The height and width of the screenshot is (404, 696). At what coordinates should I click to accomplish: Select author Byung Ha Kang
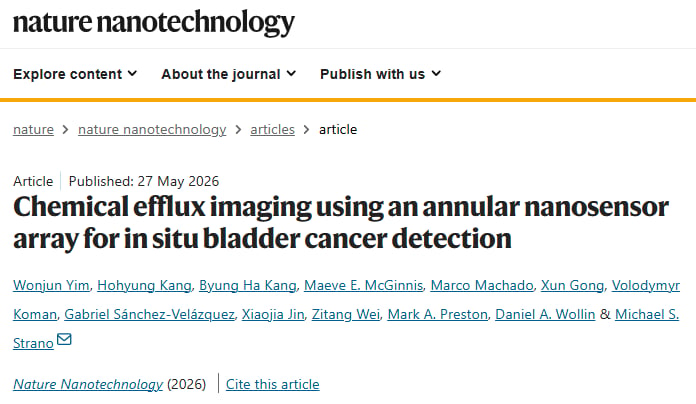pos(248,285)
